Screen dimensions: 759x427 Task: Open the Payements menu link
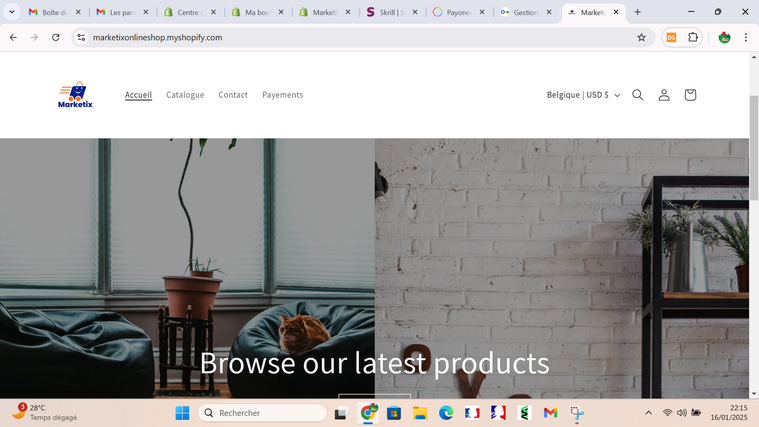click(x=283, y=95)
